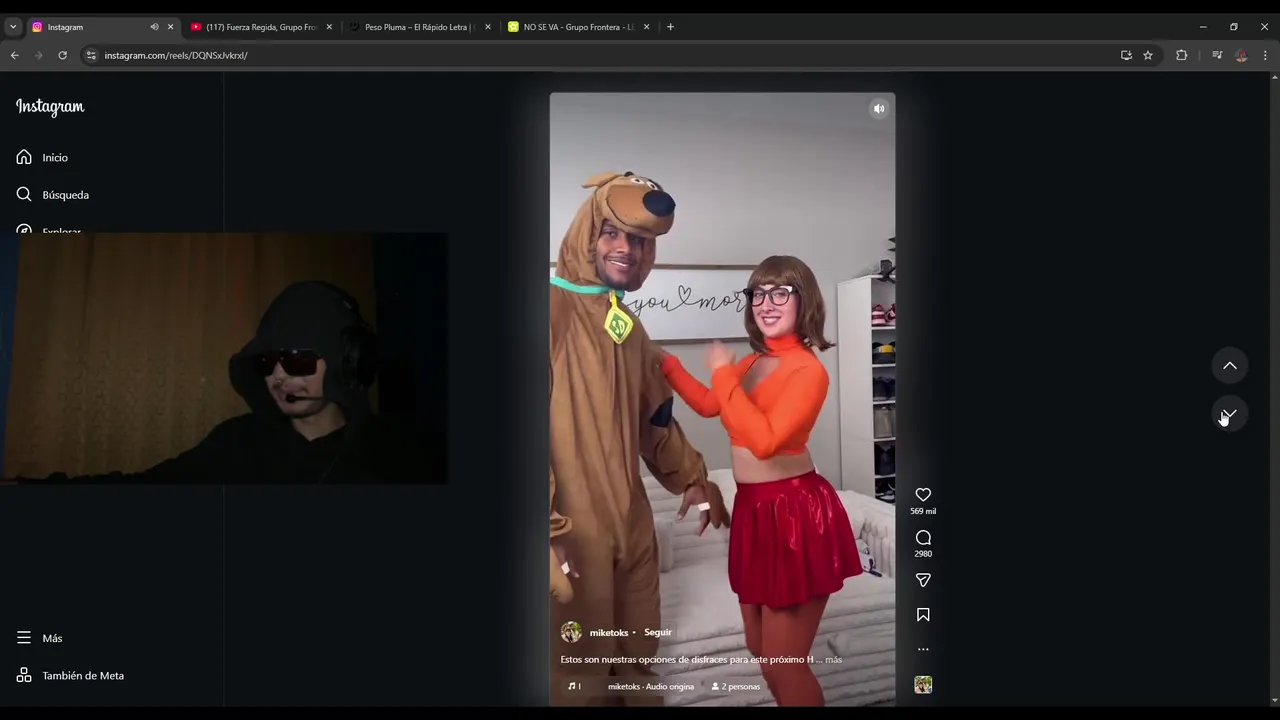Open a new browser tab
This screenshot has height=720, width=1280.
(x=670, y=27)
